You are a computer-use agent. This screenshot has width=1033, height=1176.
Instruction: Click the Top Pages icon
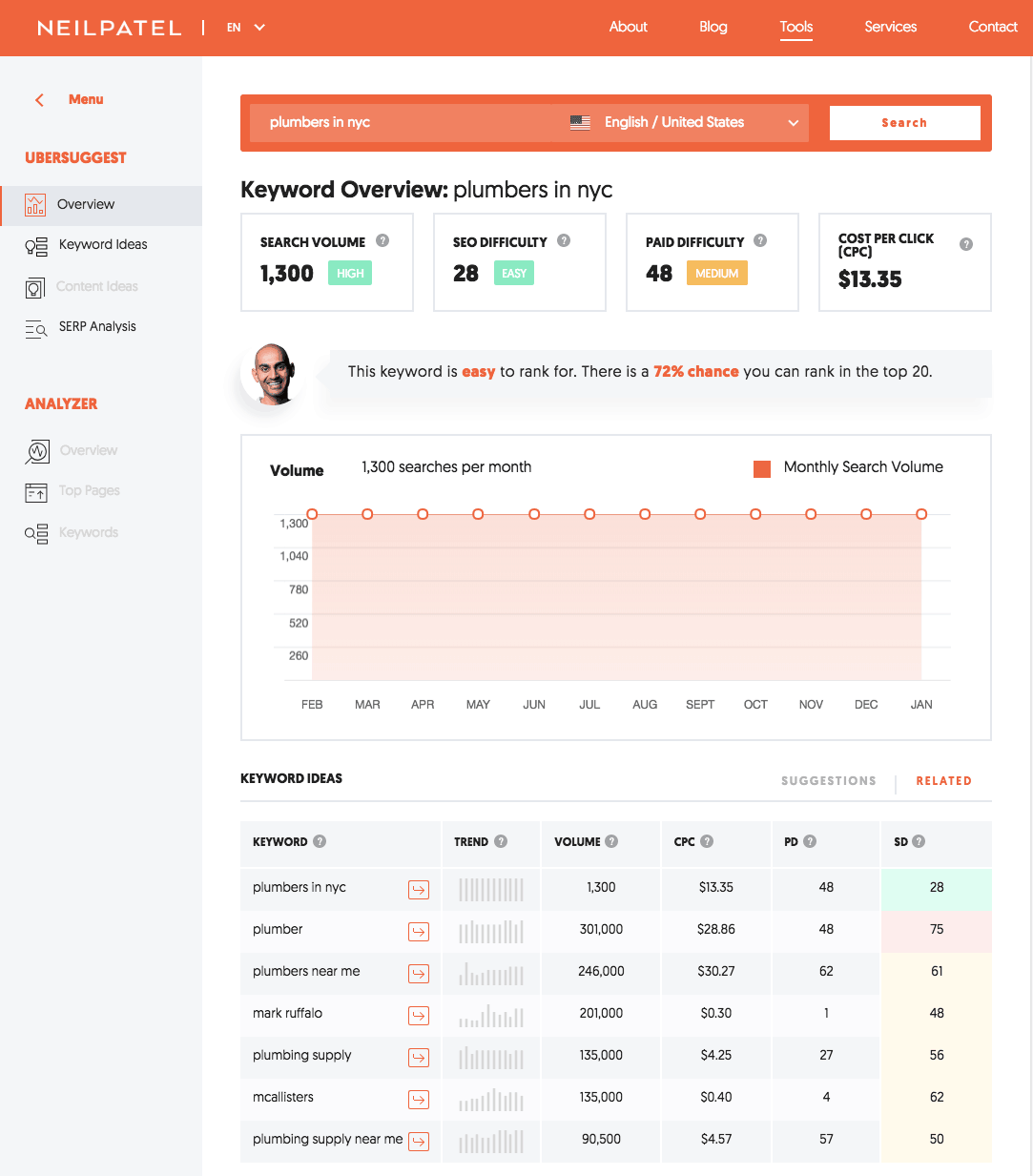(x=36, y=492)
